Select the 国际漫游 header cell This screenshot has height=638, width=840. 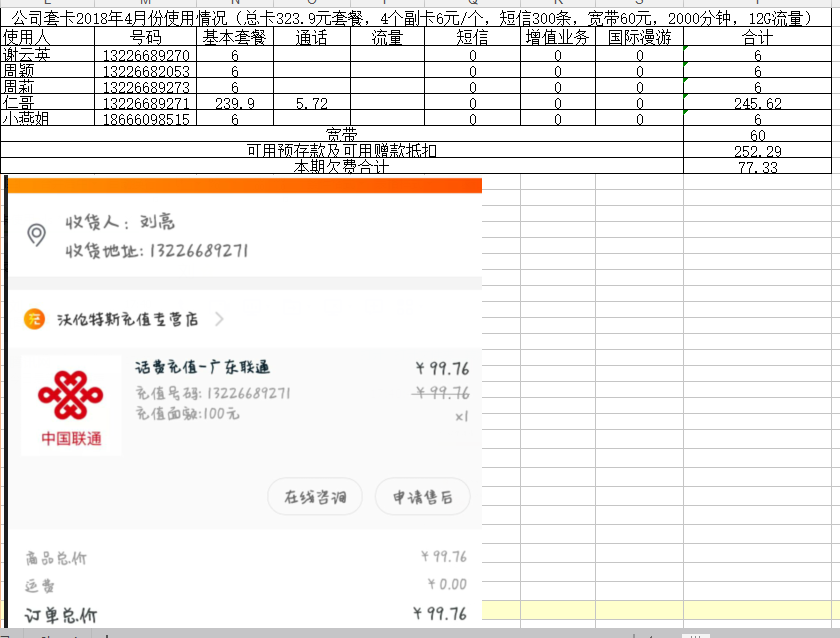click(639, 37)
